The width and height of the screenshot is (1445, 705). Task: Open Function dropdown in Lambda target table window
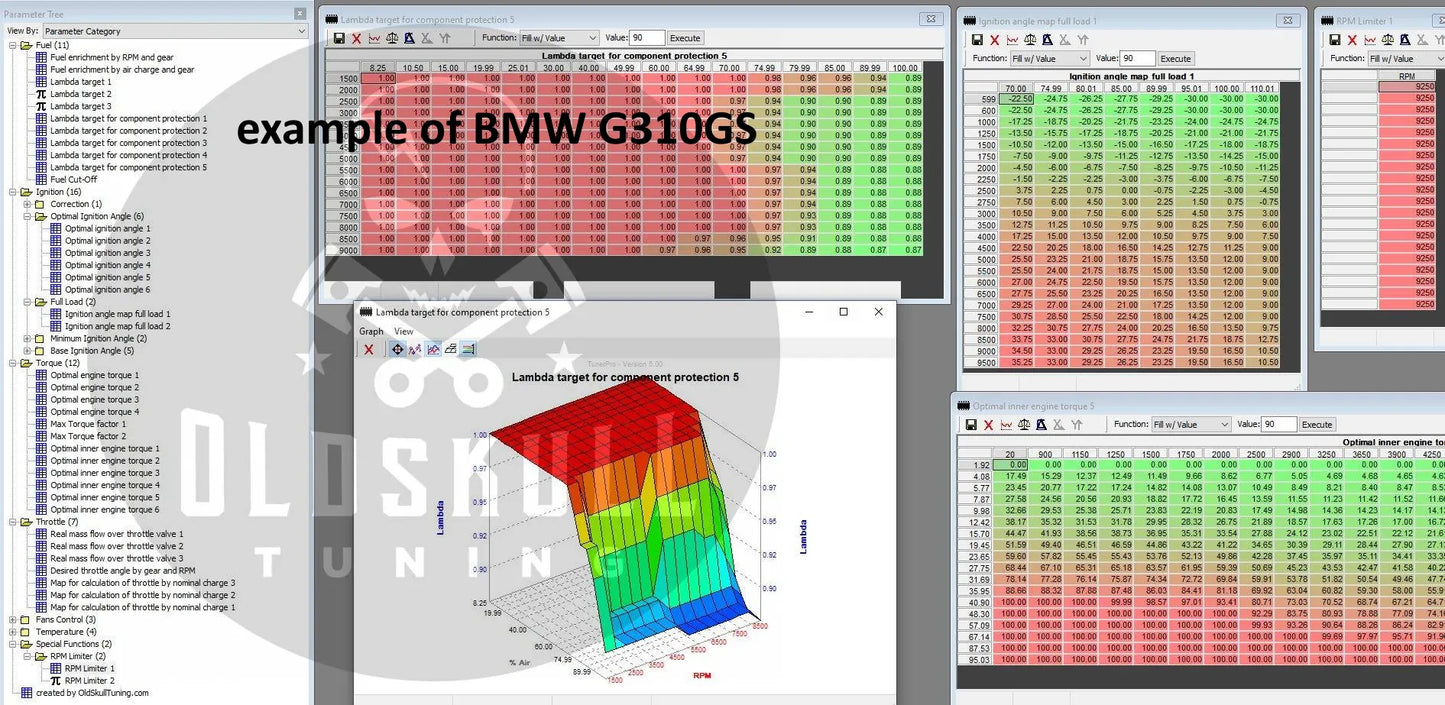559,38
